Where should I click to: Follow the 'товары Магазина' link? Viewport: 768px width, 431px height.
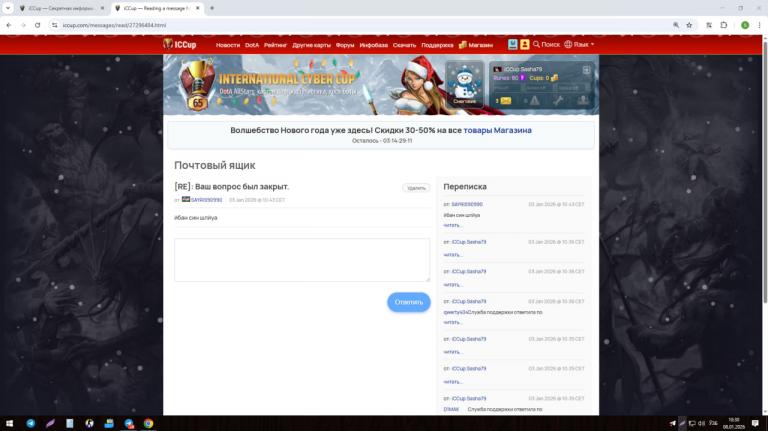point(497,130)
